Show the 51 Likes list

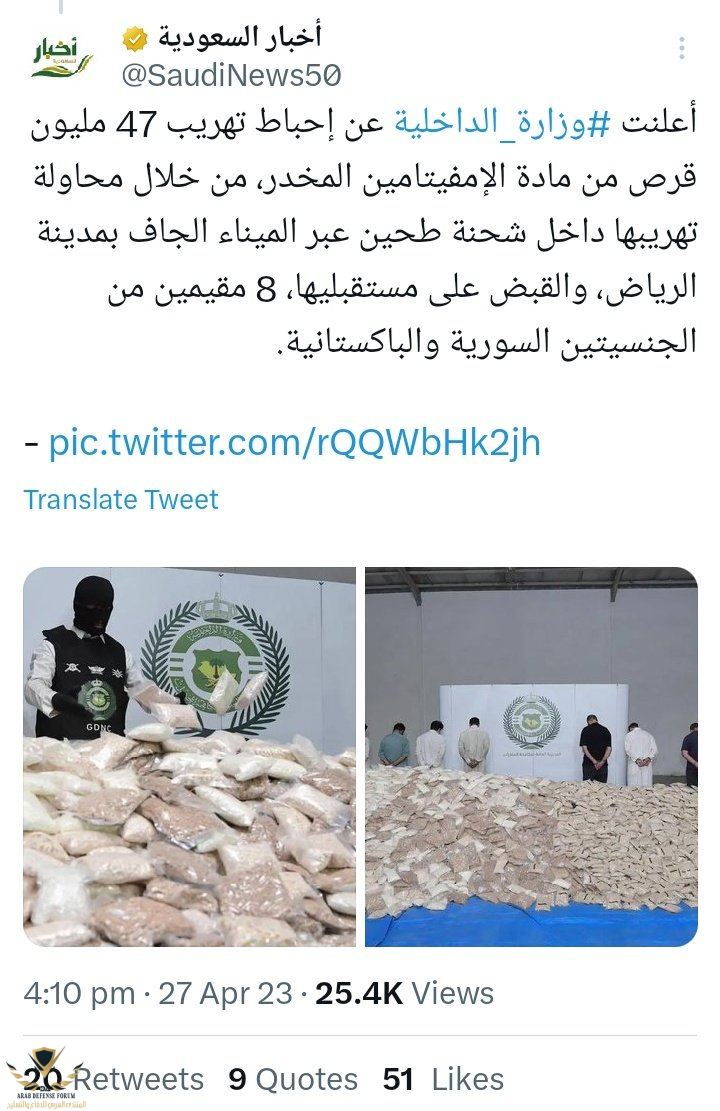point(443,1080)
